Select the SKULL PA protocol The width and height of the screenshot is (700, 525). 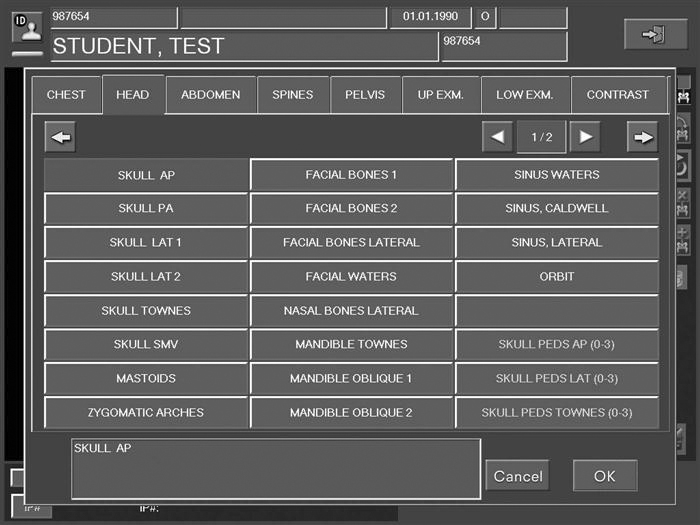click(146, 208)
